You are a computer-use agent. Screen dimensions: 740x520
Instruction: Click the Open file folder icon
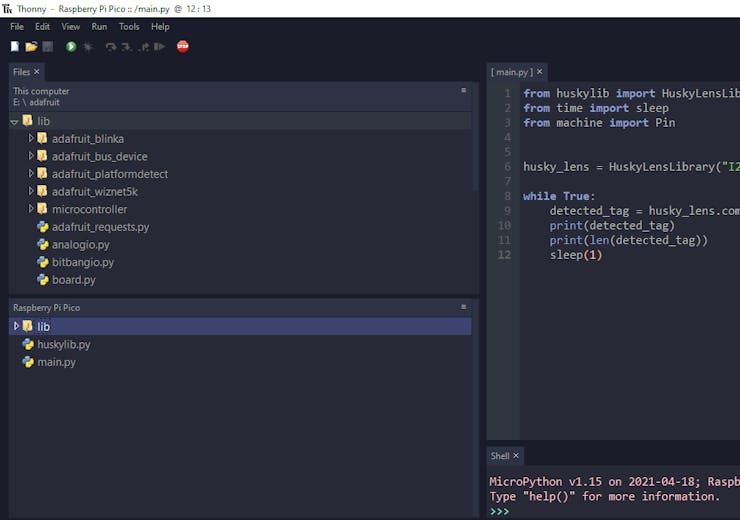tap(31, 46)
